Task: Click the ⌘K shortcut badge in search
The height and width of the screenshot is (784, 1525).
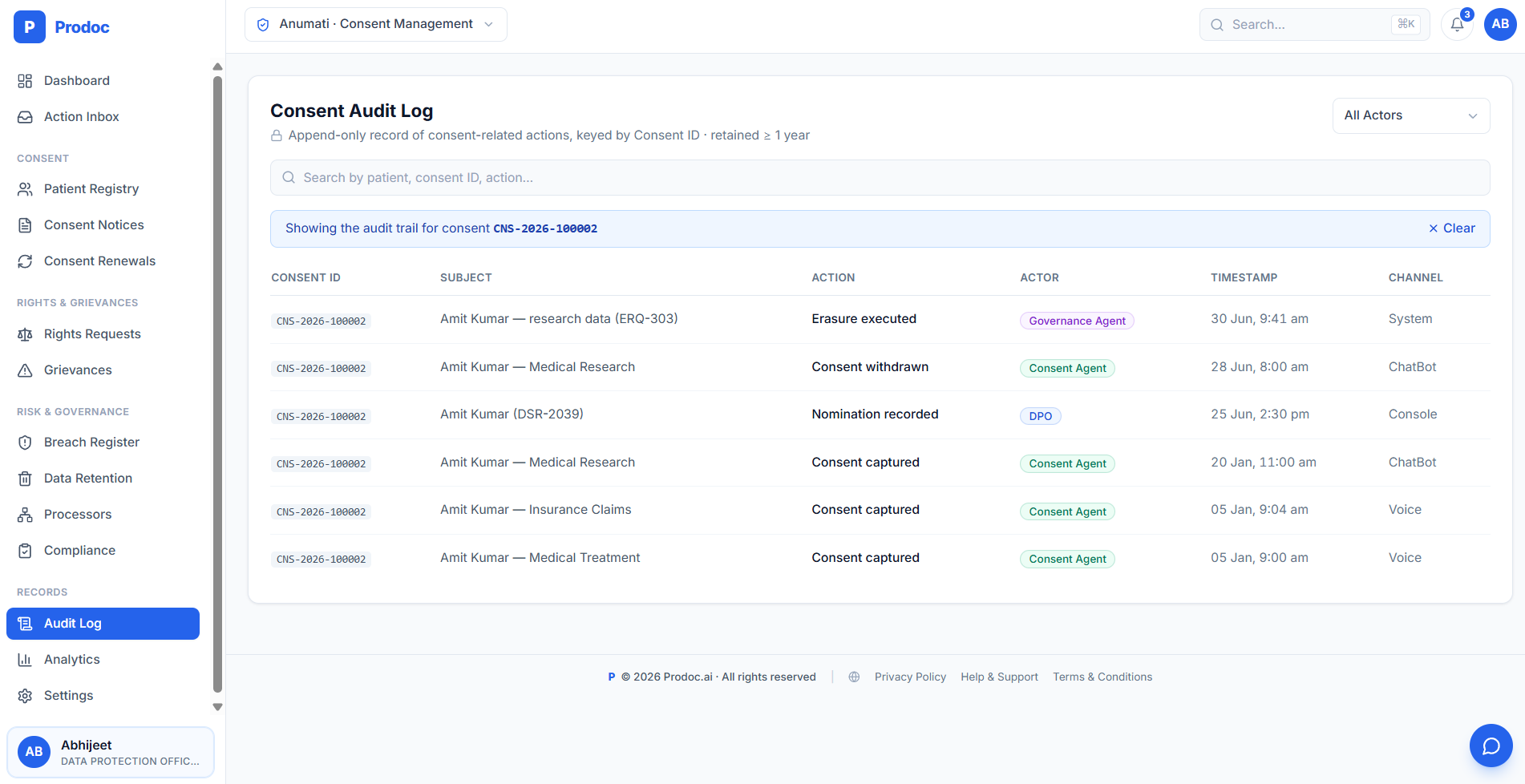Action: pos(1406,25)
